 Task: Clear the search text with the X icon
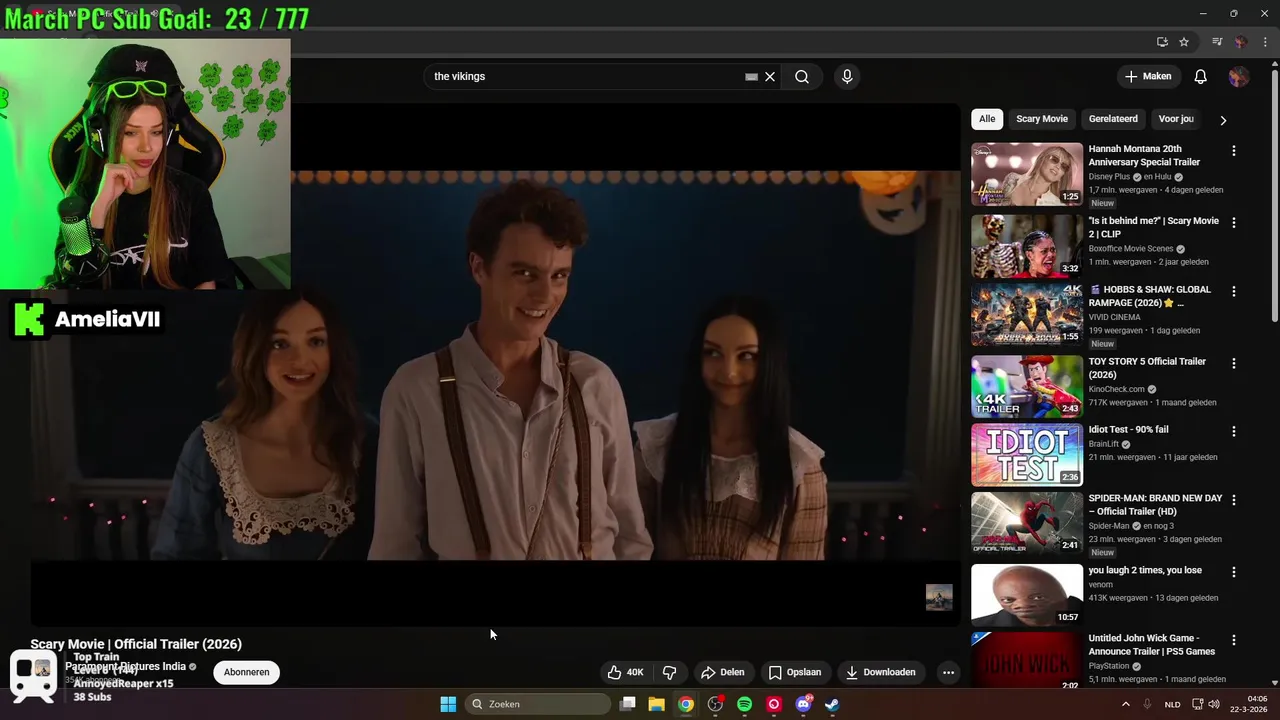[770, 77]
